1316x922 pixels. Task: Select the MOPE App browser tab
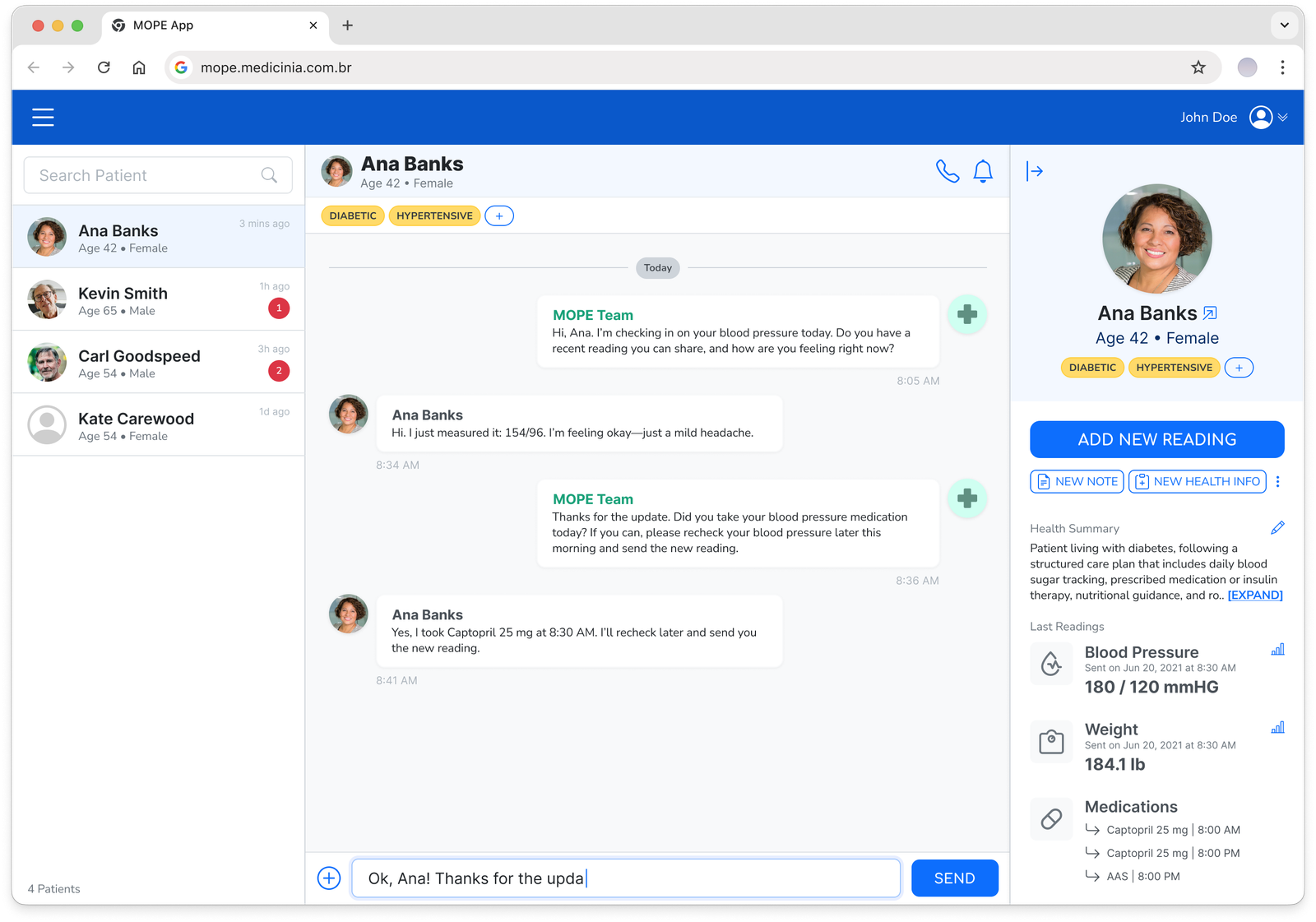[x=215, y=25]
